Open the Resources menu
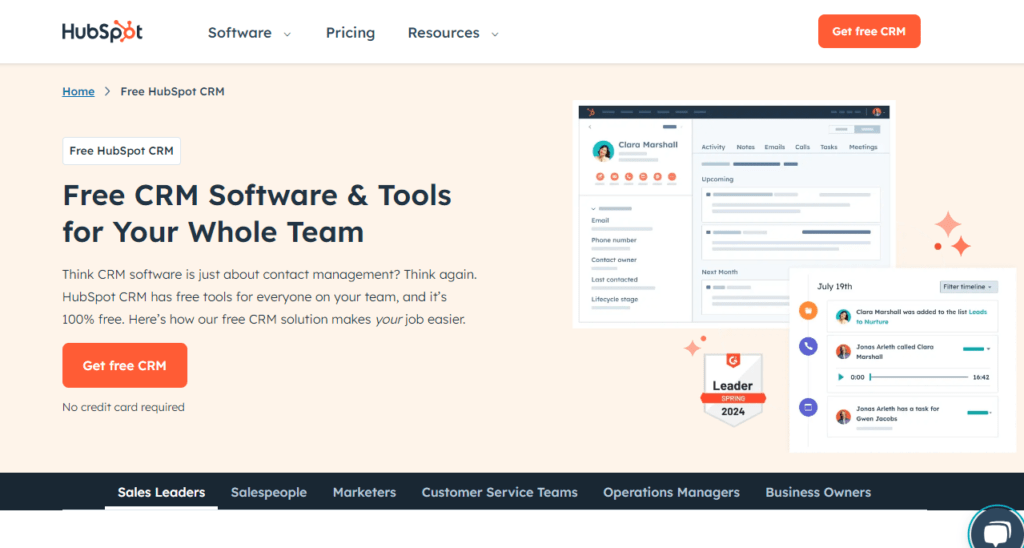Image resolution: width=1024 pixels, height=548 pixels. click(x=443, y=33)
